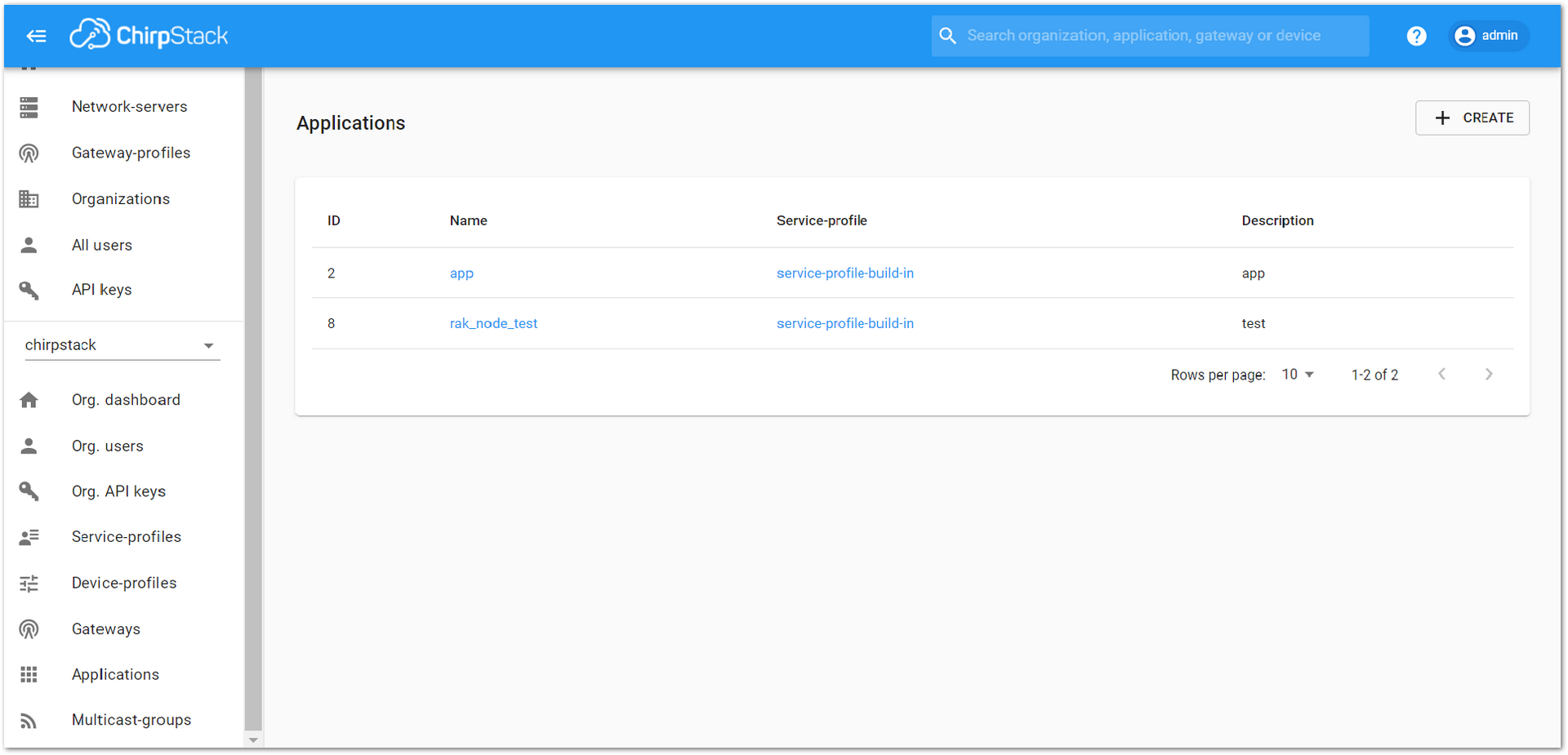Click the sidebar vertical scrollbar
The image size is (1568, 755).
[253, 400]
